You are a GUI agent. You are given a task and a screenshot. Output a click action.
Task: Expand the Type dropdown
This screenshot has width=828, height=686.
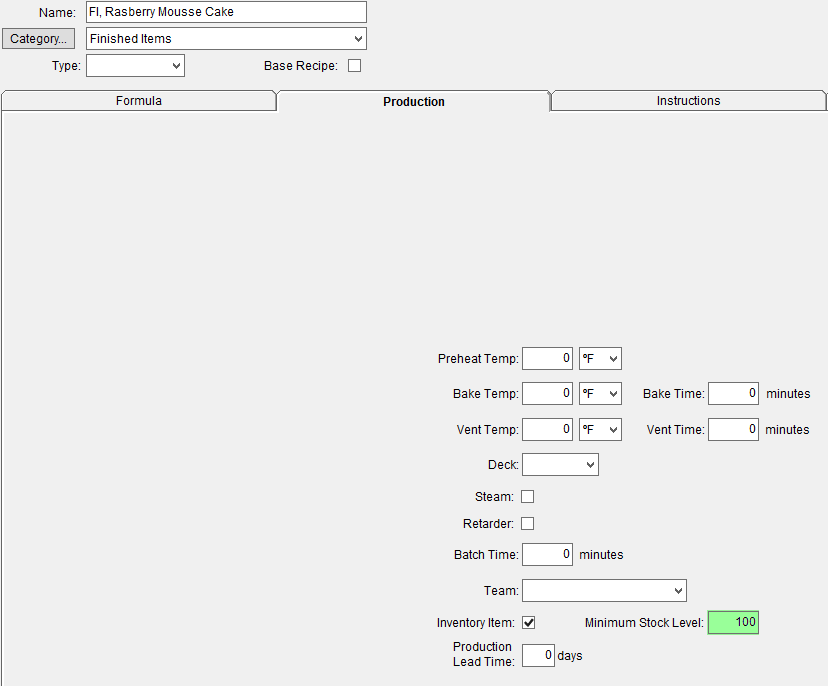pos(135,66)
